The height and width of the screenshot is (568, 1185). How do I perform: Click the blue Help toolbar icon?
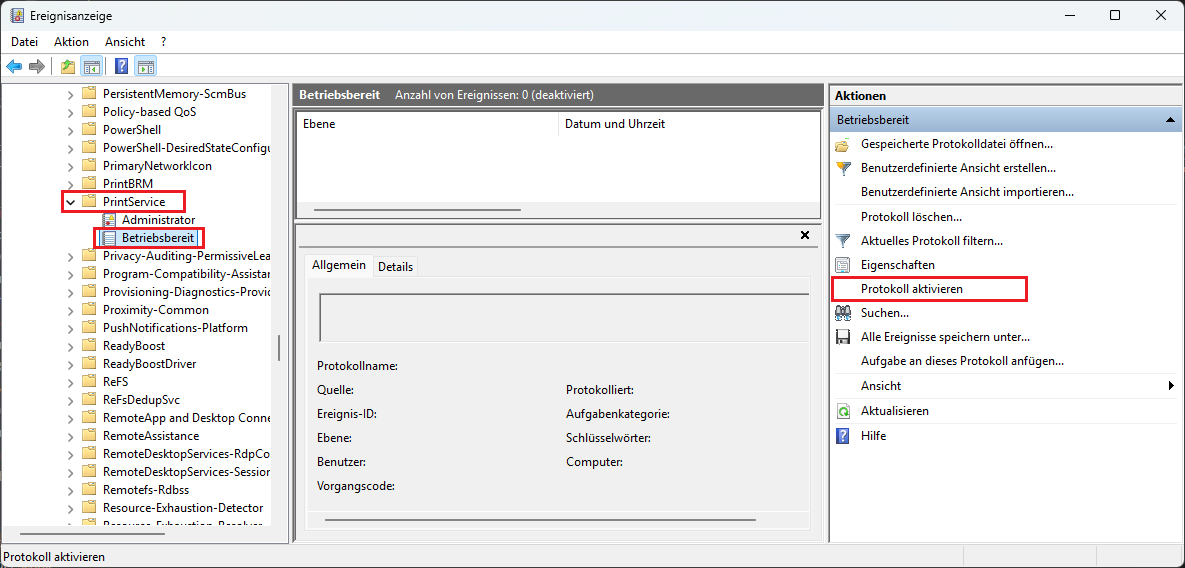(121, 66)
